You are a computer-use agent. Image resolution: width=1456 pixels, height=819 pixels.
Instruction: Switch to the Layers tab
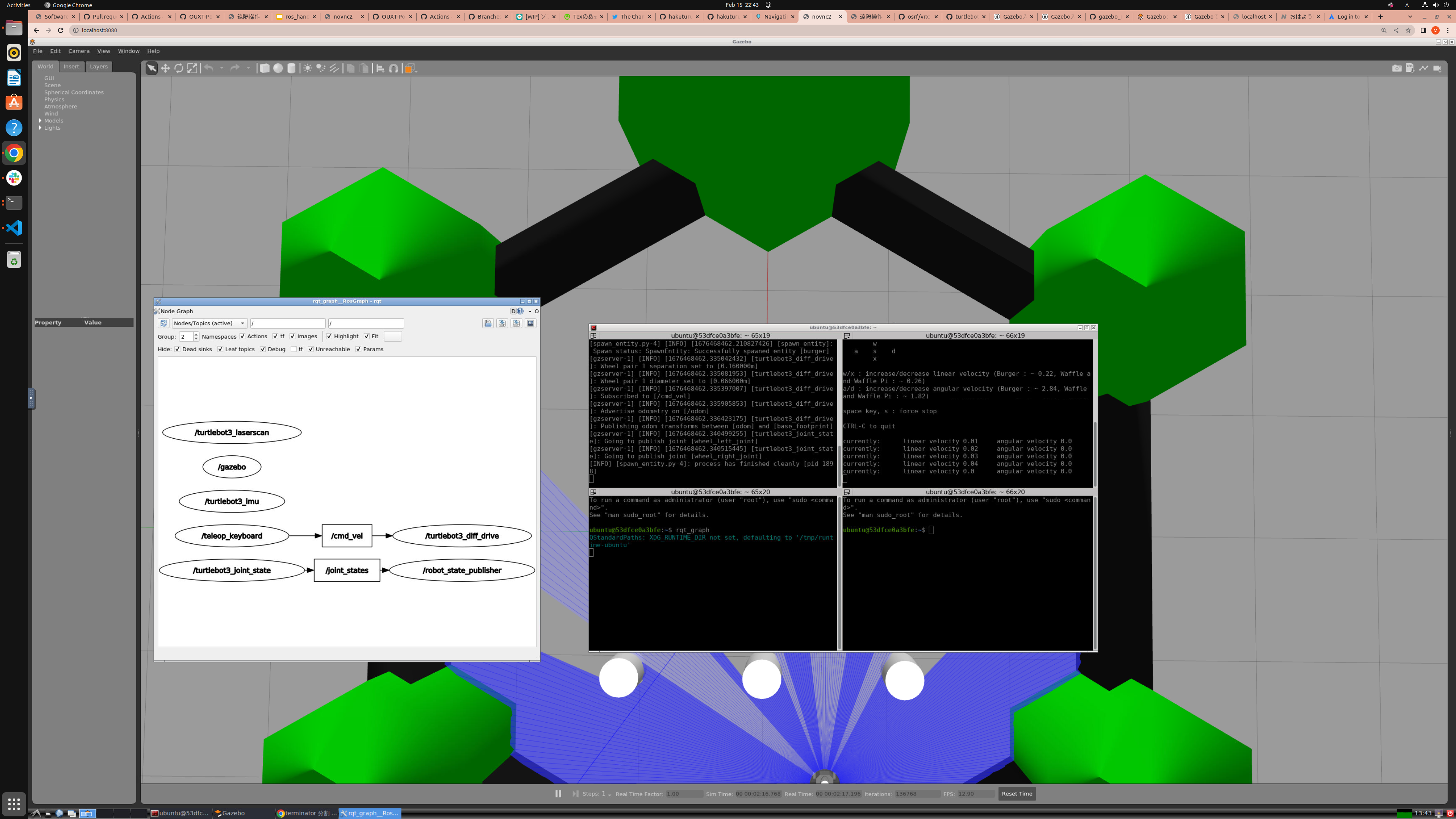(98, 66)
